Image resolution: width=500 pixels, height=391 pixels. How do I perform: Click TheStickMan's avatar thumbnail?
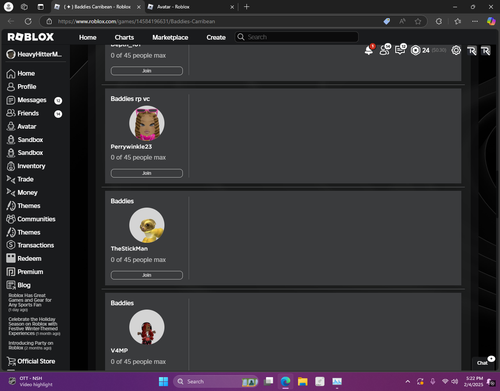click(147, 225)
